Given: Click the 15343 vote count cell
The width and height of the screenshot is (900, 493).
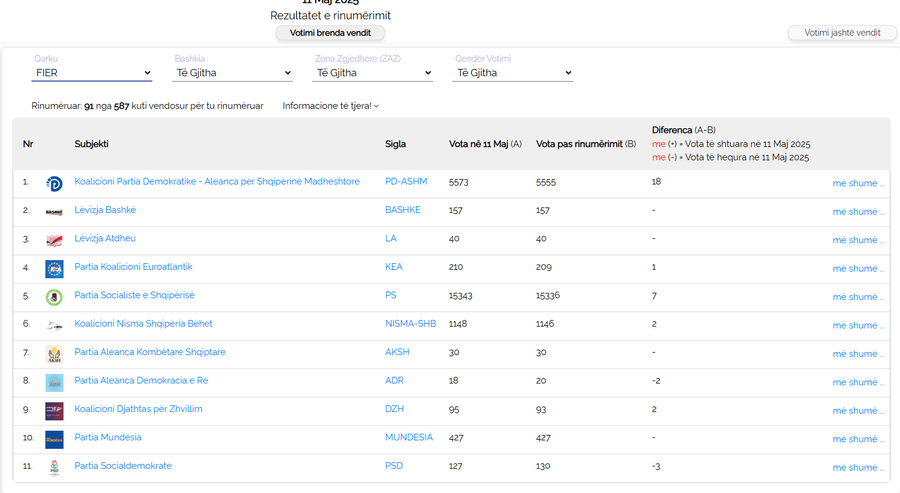Looking at the screenshot, I should click(x=460, y=296).
